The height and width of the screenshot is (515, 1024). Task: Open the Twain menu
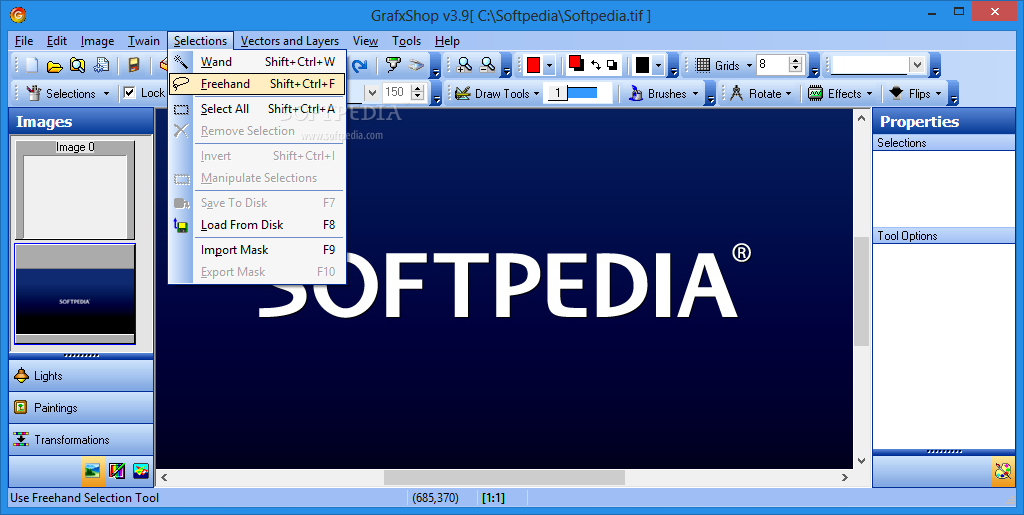pos(144,40)
